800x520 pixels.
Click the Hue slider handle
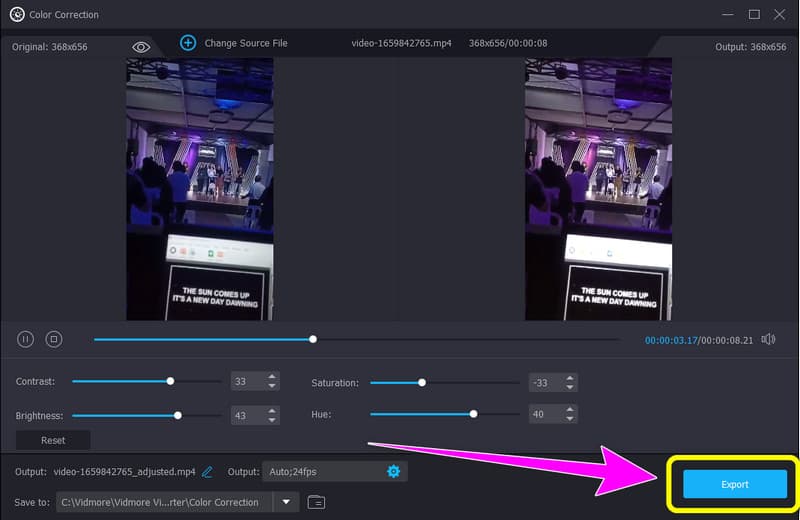(473, 413)
